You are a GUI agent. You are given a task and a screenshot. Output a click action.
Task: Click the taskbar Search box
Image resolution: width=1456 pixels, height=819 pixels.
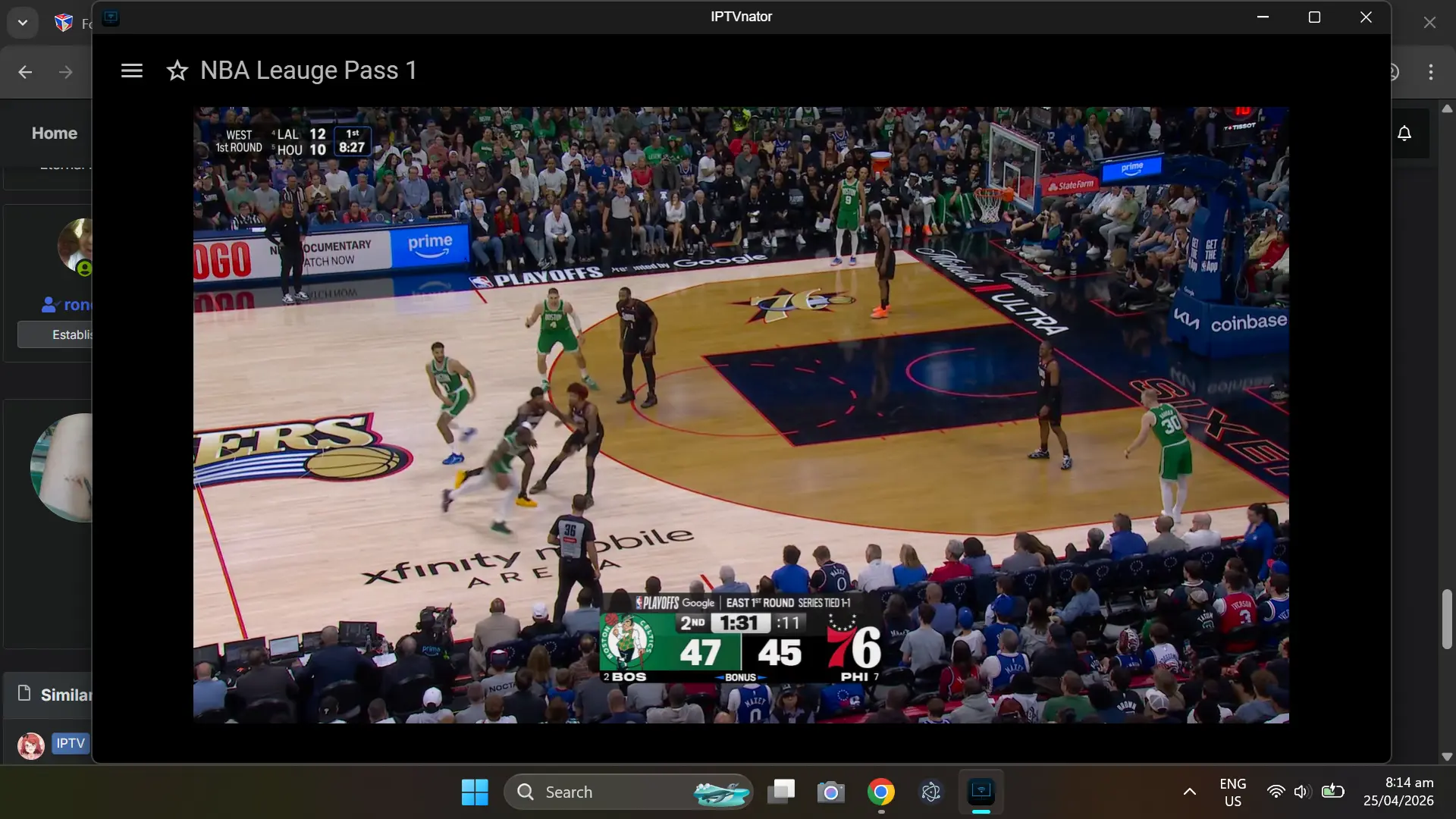pyautogui.click(x=628, y=792)
